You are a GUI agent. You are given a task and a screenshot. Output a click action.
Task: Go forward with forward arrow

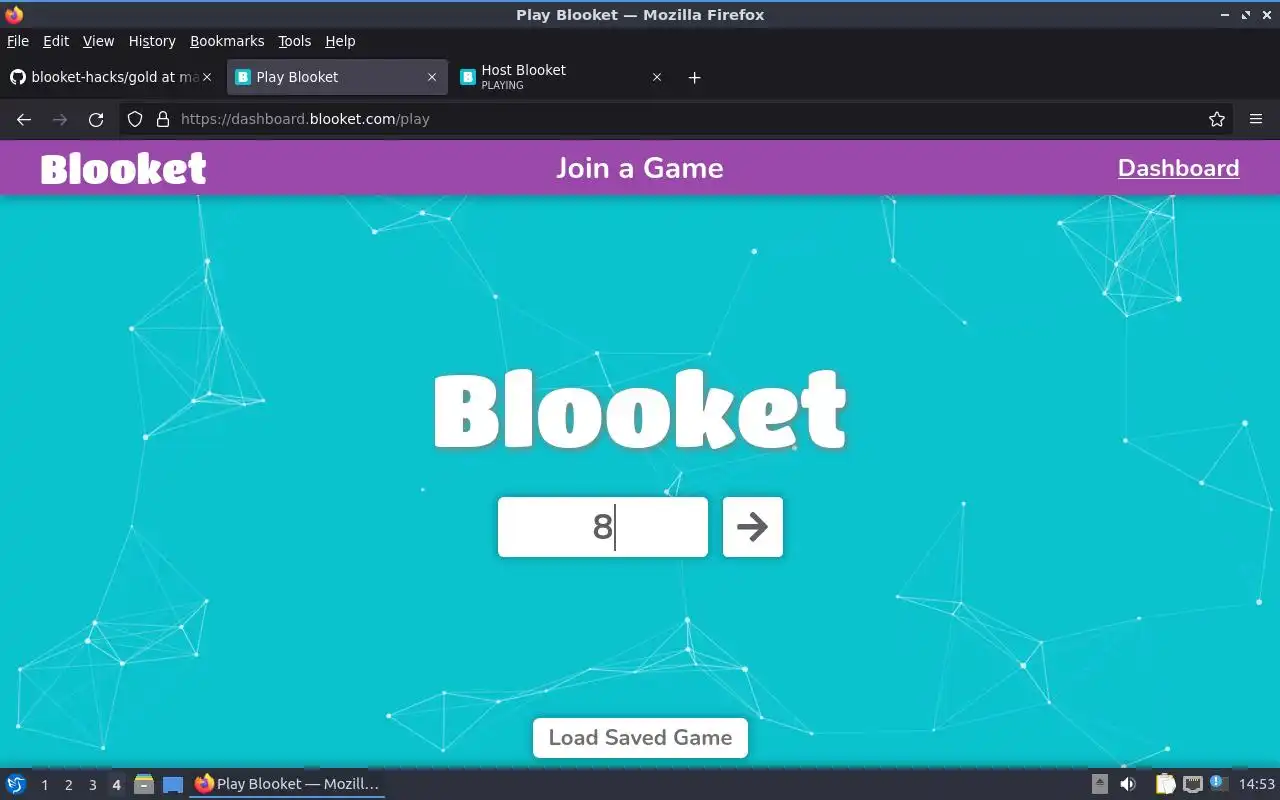60,119
